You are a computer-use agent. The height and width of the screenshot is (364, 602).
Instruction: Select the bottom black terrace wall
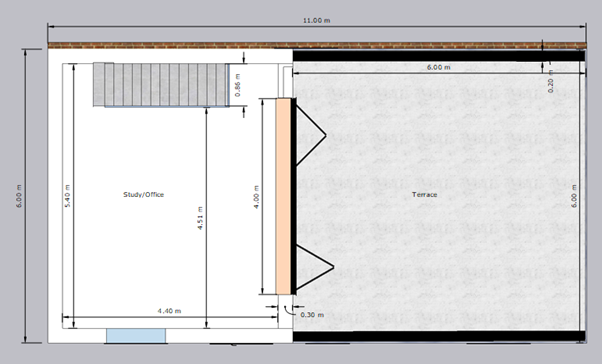pos(438,336)
